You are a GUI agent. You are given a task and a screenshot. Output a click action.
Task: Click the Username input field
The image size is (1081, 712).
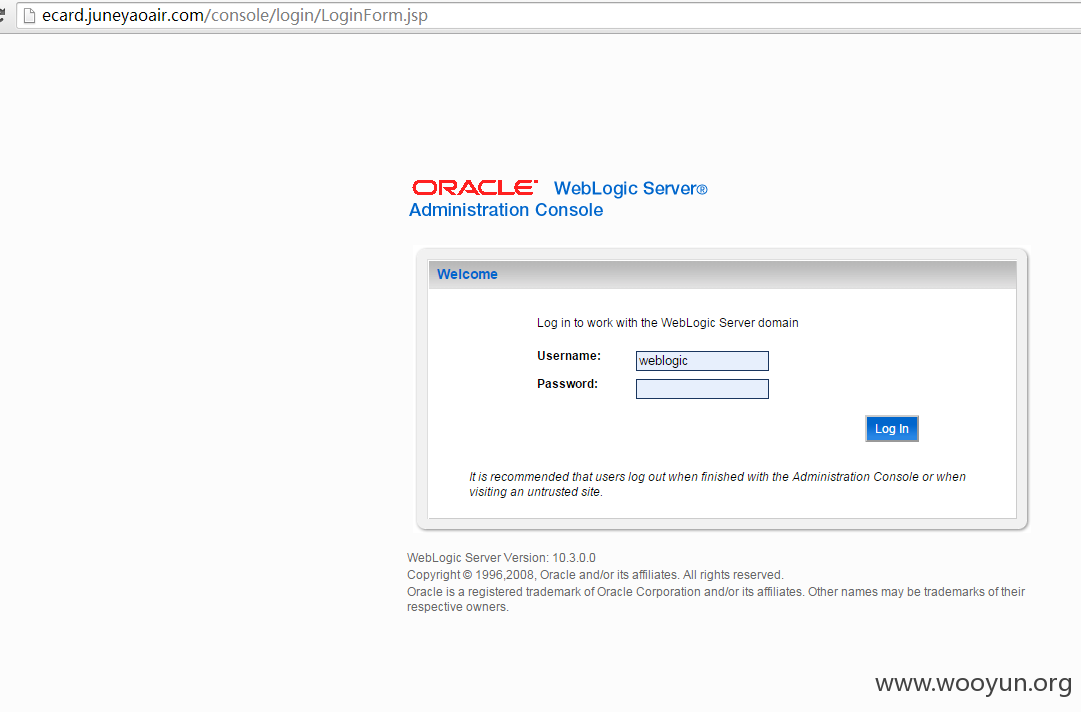[702, 360]
